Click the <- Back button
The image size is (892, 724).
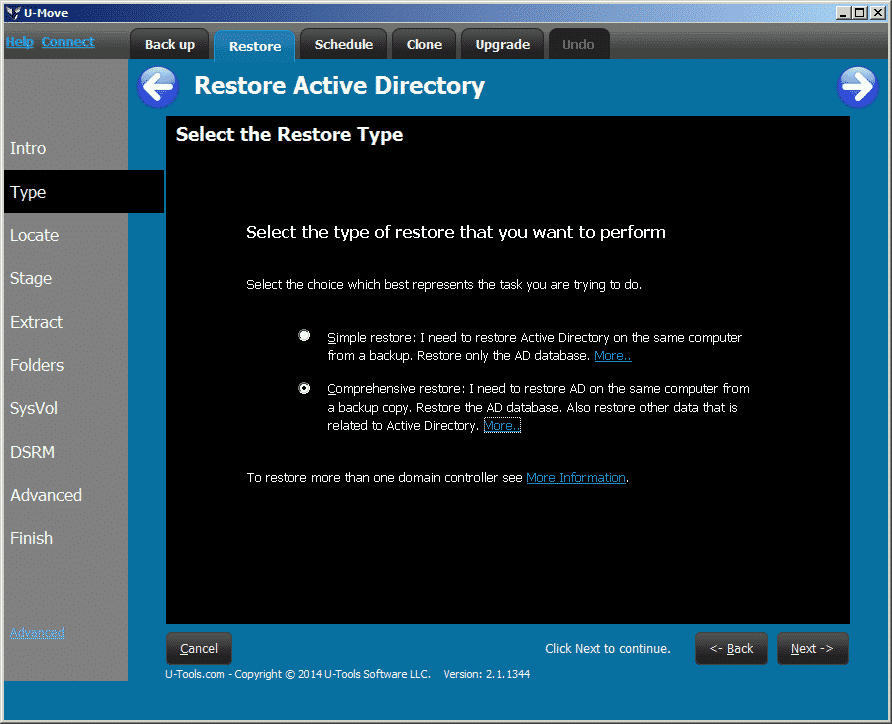[x=731, y=648]
